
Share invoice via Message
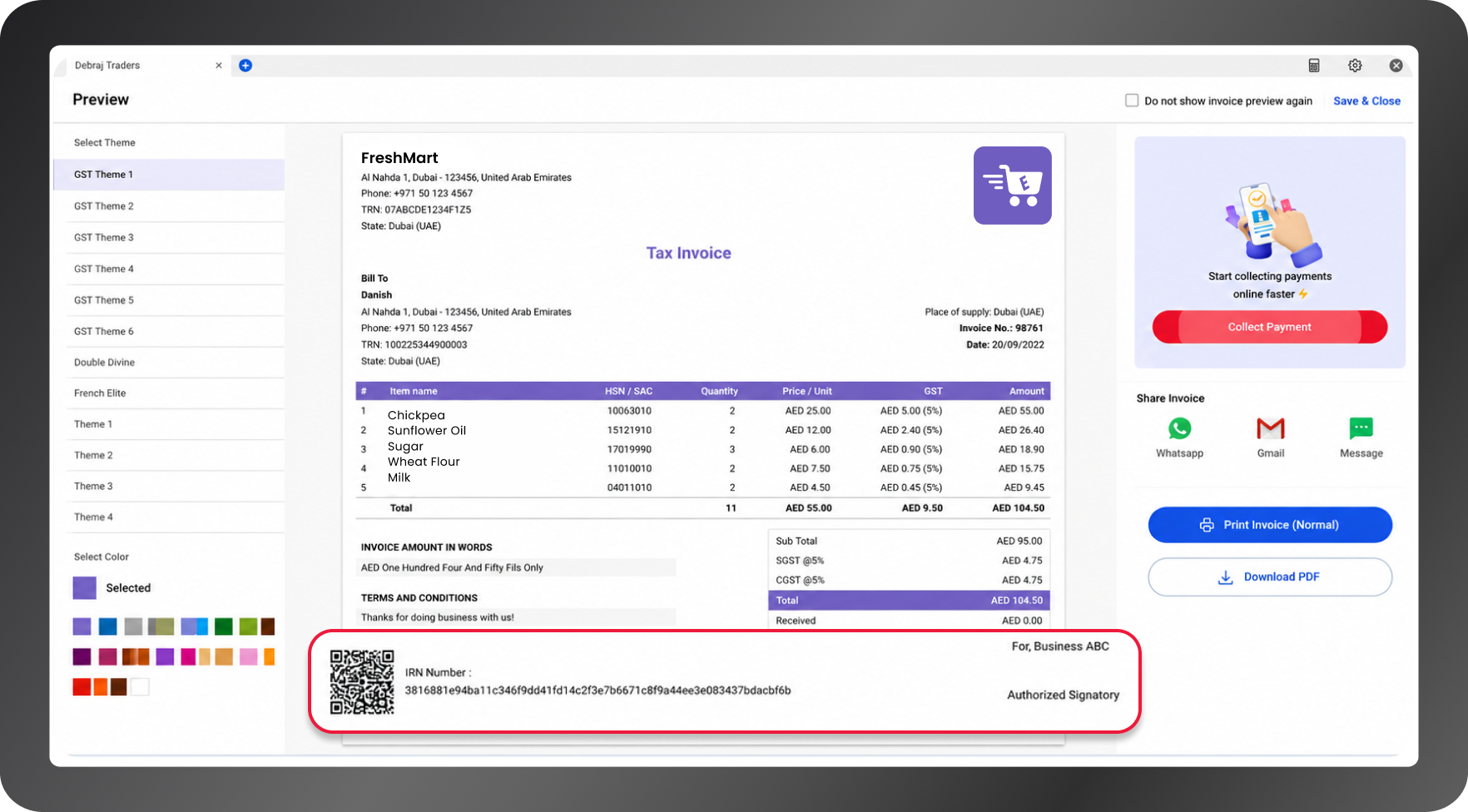(x=1361, y=437)
